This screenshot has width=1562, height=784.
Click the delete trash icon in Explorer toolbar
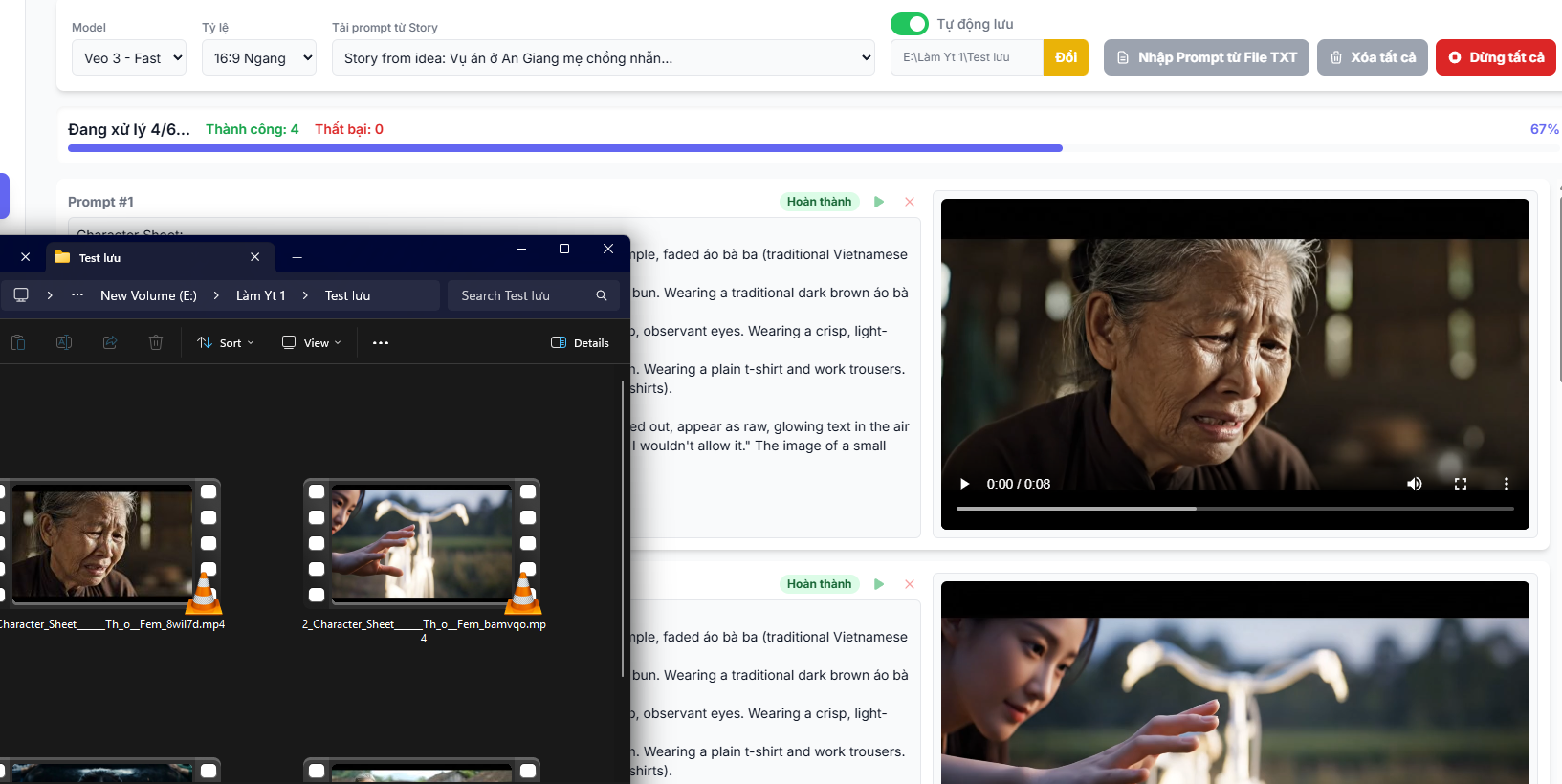(x=156, y=342)
